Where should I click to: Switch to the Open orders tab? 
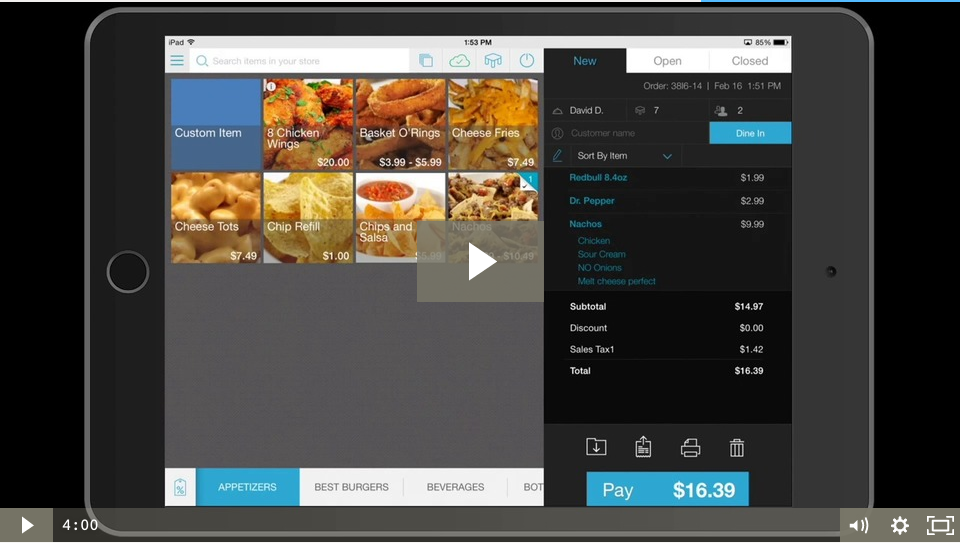(x=667, y=61)
